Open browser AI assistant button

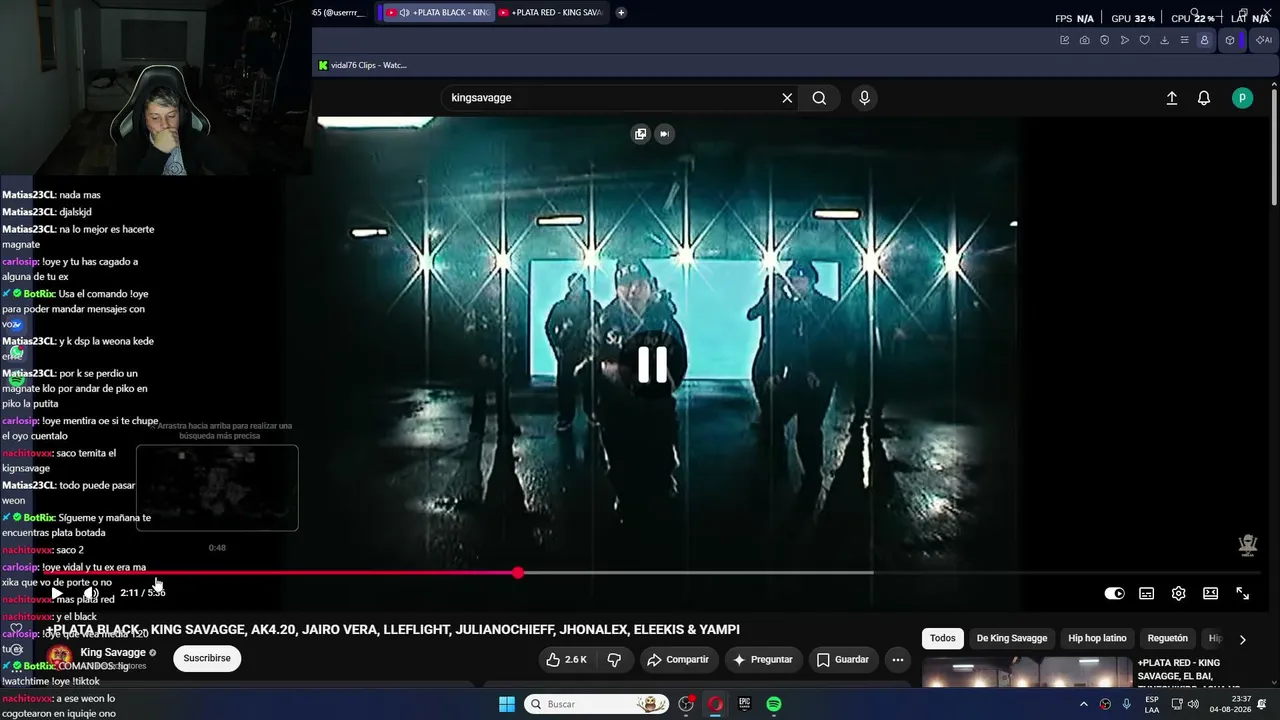click(x=1263, y=40)
